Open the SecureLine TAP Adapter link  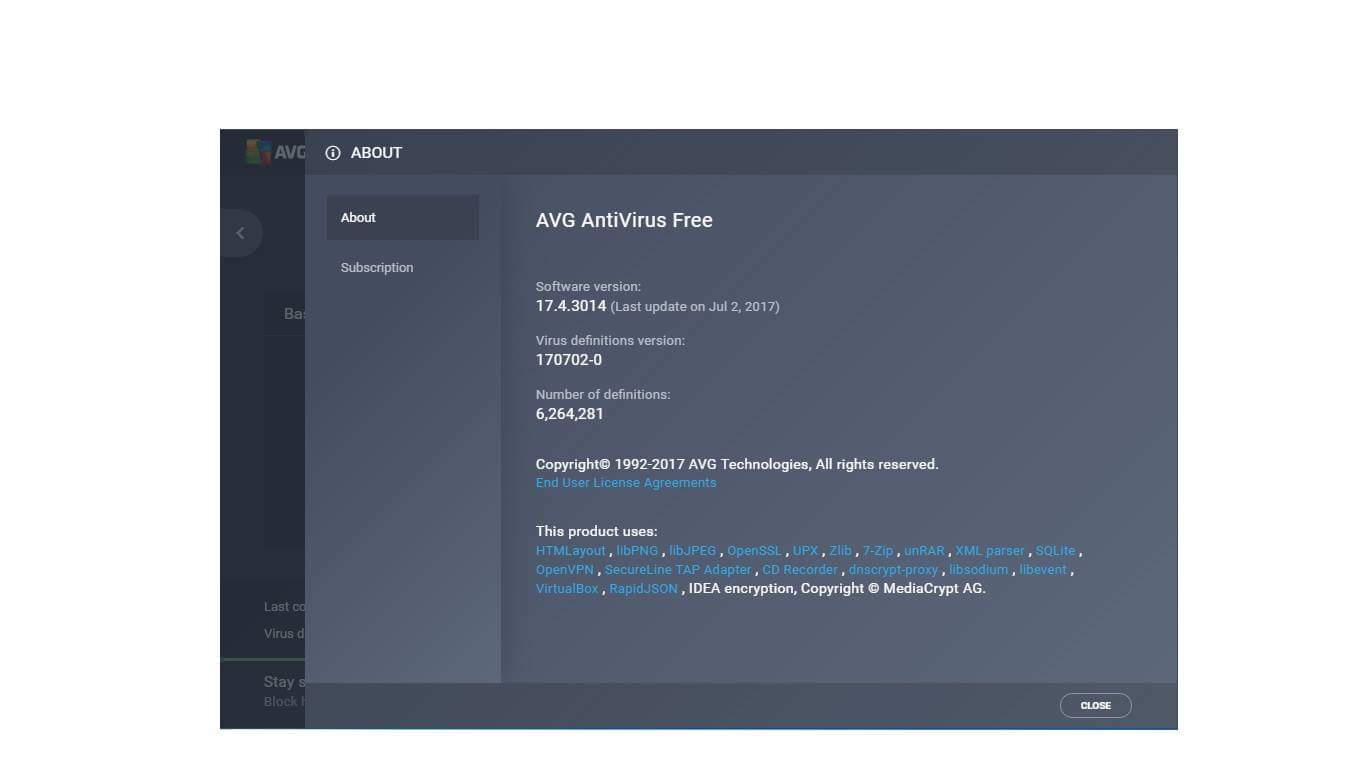(x=678, y=570)
